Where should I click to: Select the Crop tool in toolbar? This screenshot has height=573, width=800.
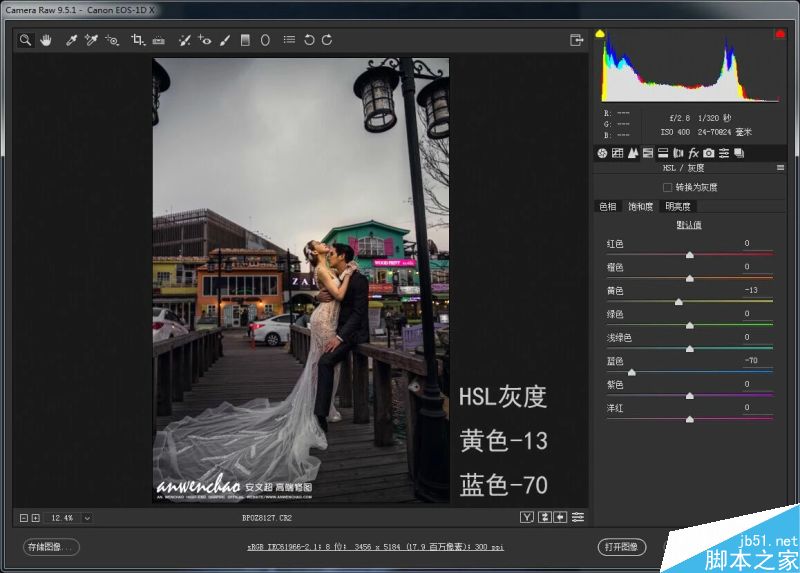[138, 40]
